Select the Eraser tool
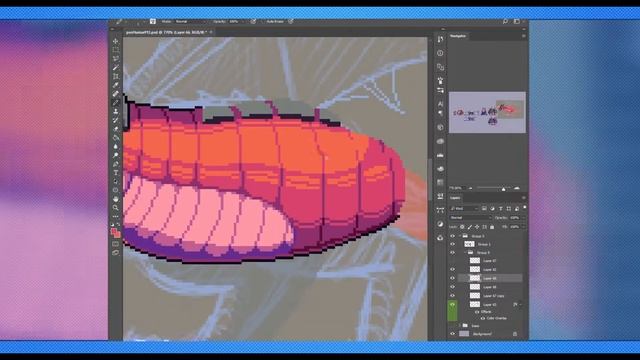The width and height of the screenshot is (640, 360). 116,129
